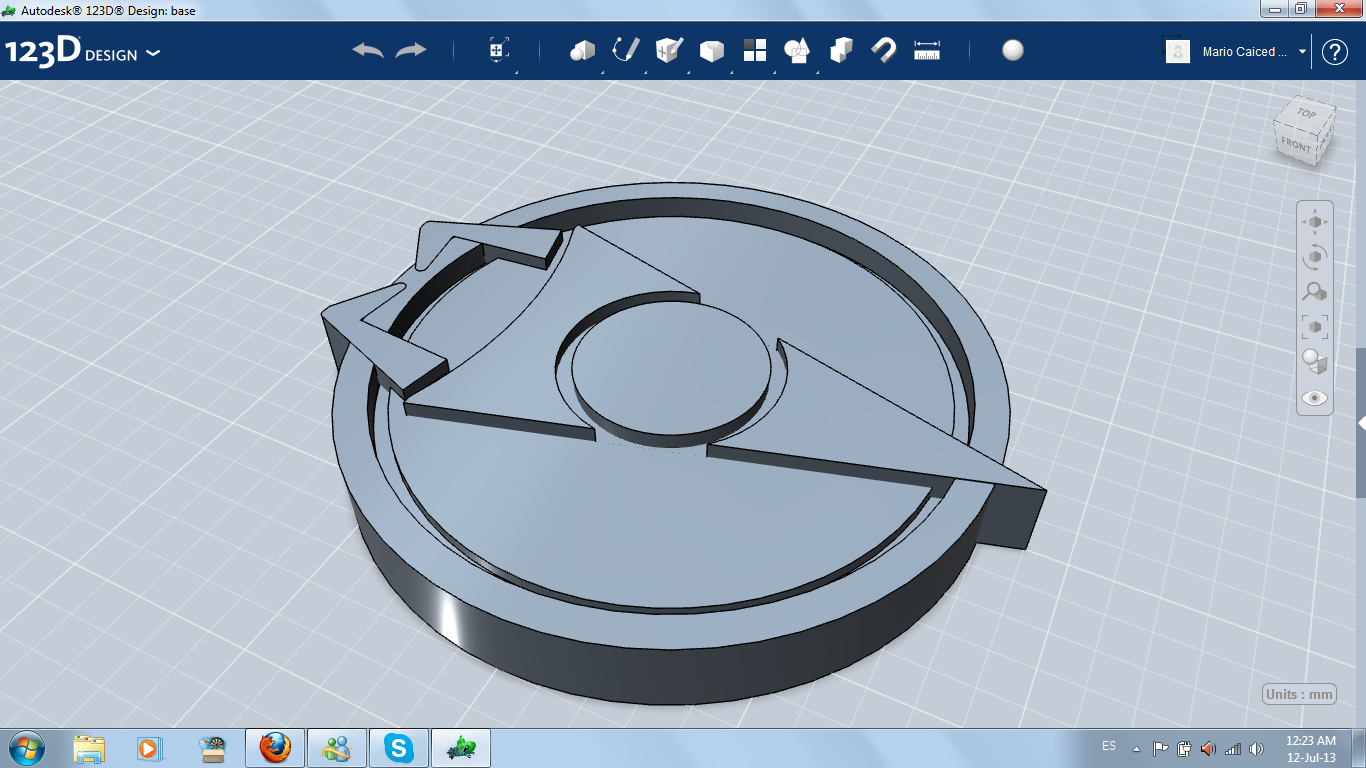This screenshot has height=768, width=1366.
Task: Open the Construct tool menu
Action: (668, 51)
